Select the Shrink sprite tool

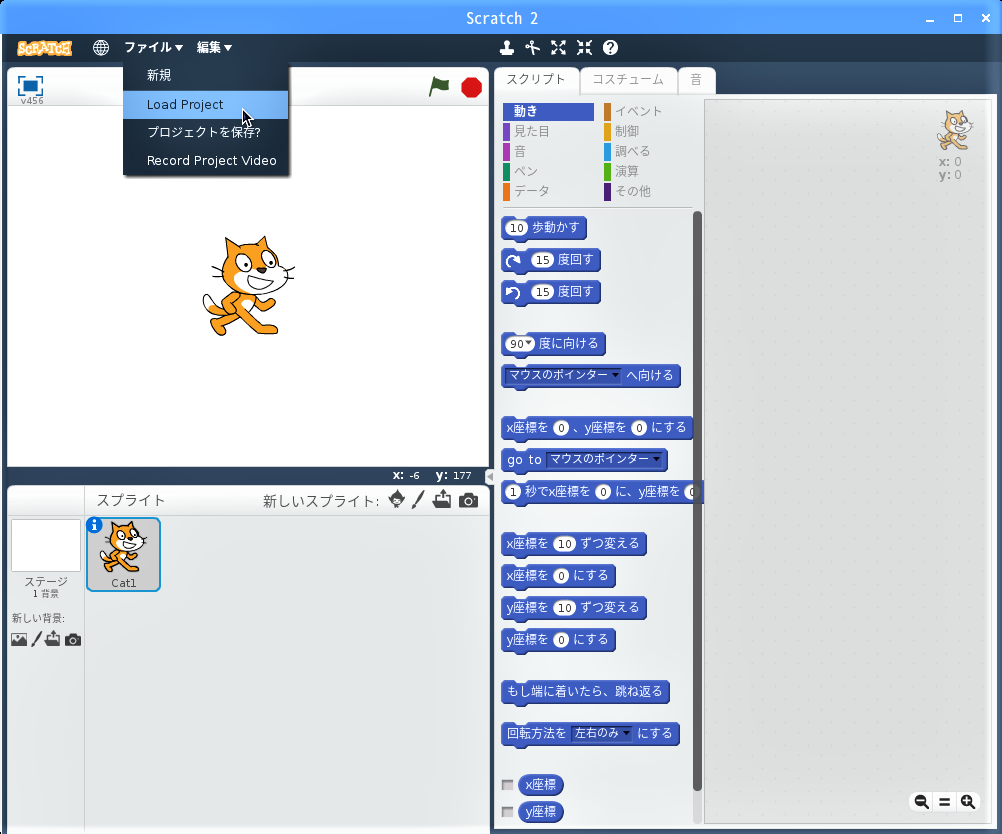(x=584, y=47)
